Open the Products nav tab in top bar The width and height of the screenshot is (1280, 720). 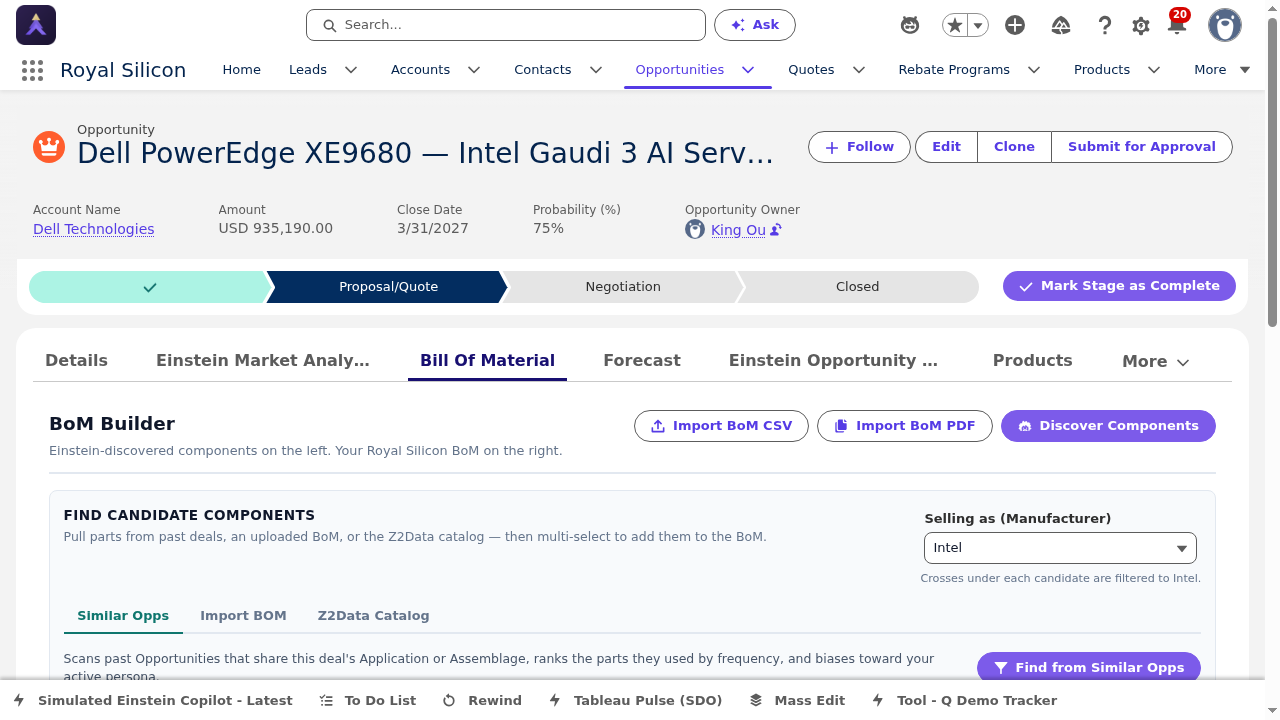(x=1102, y=70)
